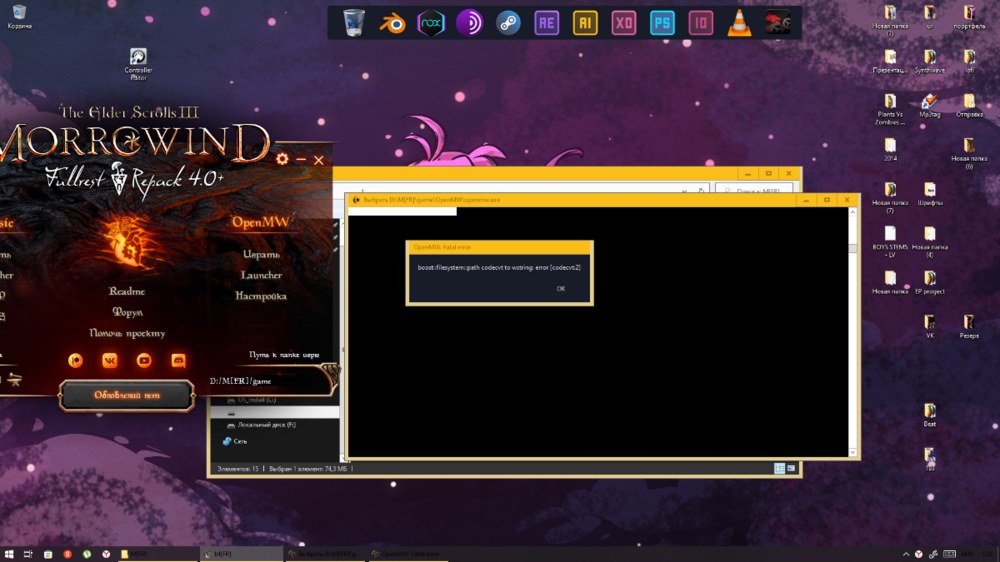
Task: Click the Обновлений нет update button
Action: [x=127, y=395]
